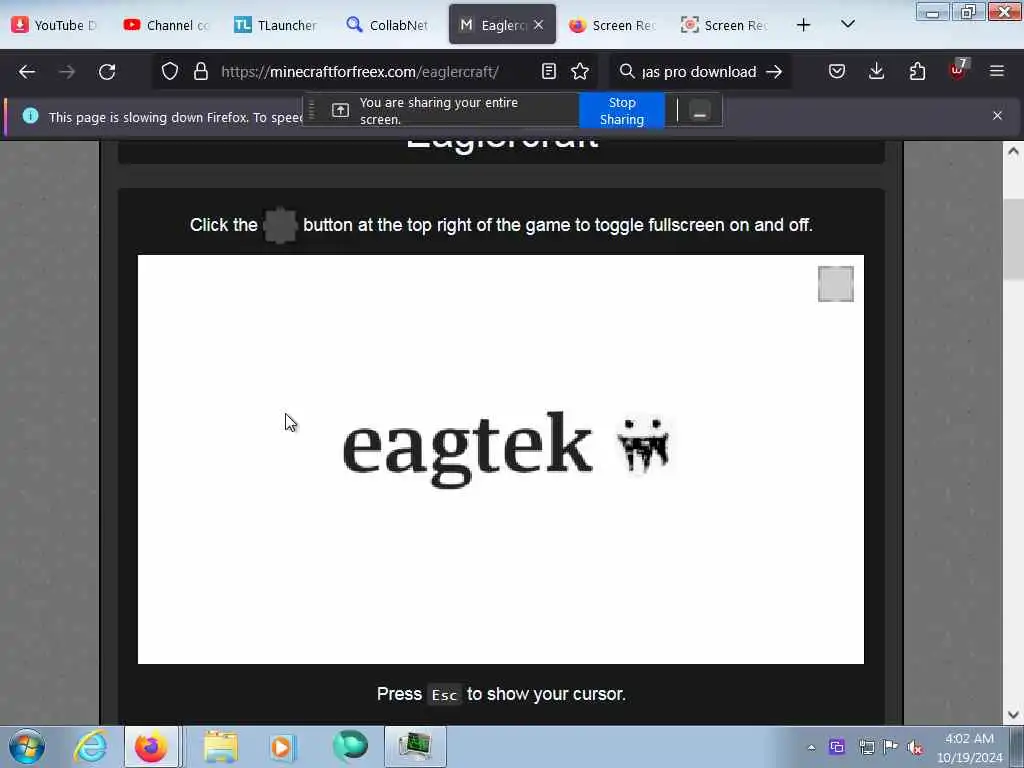Click the page scrollbar up arrow

pyautogui.click(x=1013, y=152)
